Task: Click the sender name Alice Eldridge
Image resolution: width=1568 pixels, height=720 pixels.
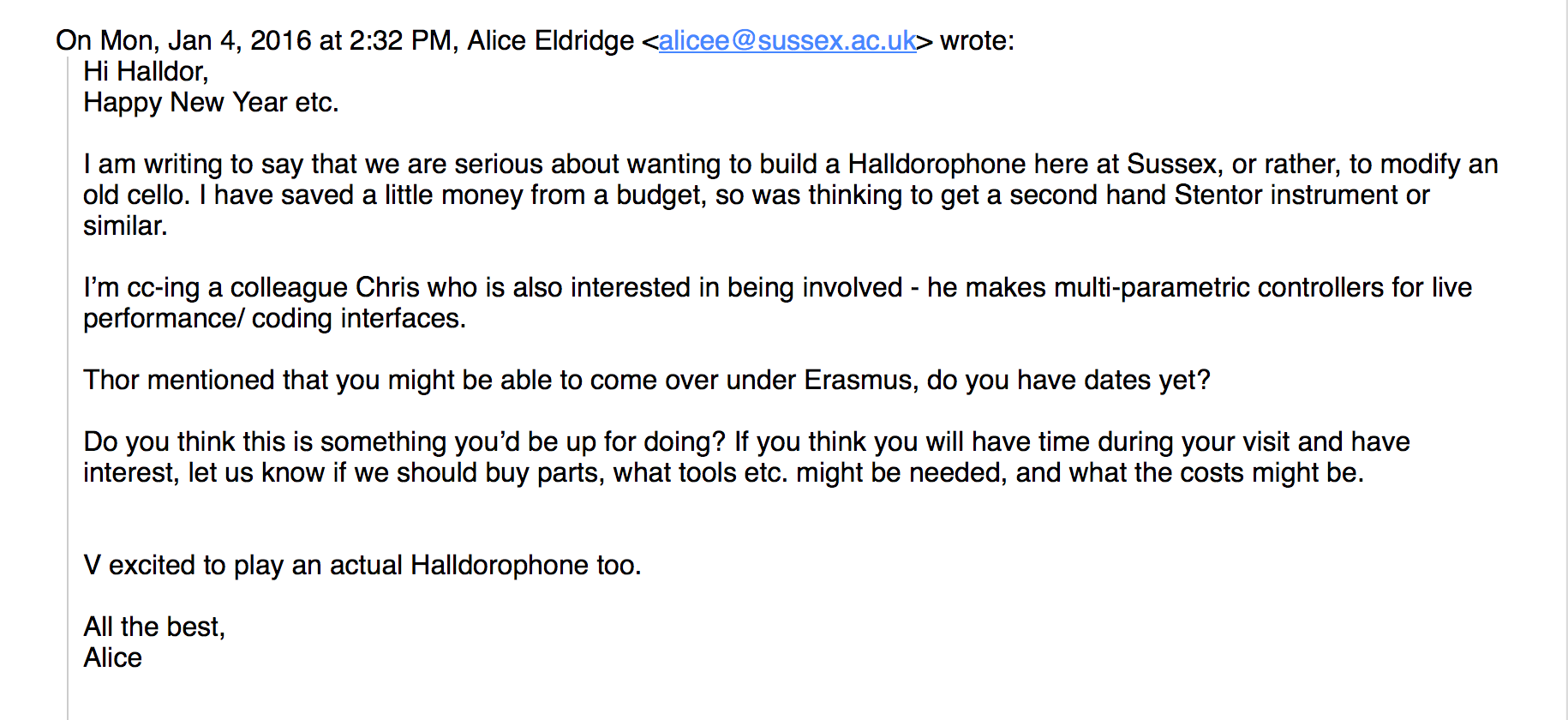Action: [x=550, y=40]
